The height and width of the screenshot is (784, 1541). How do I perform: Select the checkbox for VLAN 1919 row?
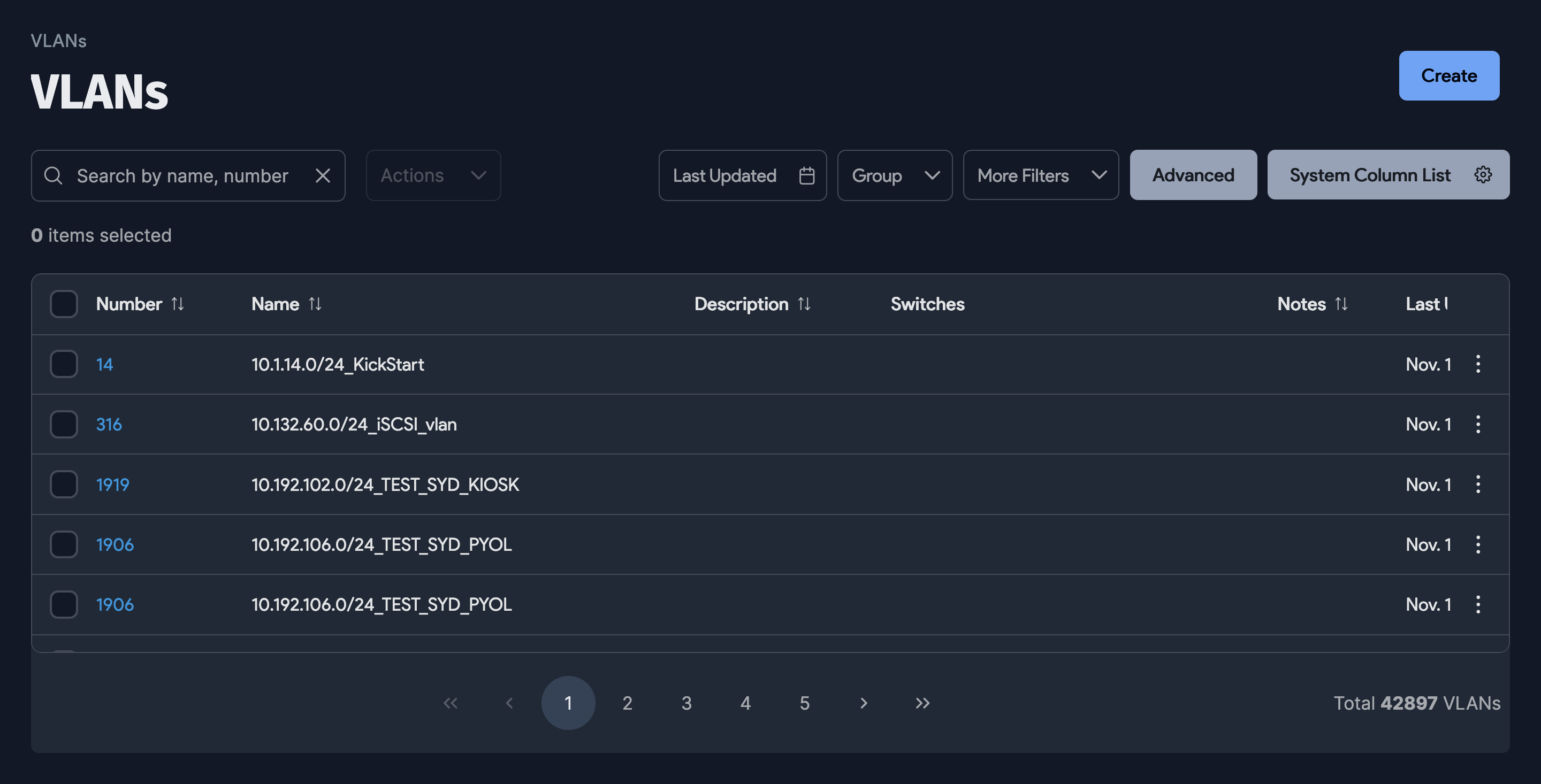click(x=64, y=485)
